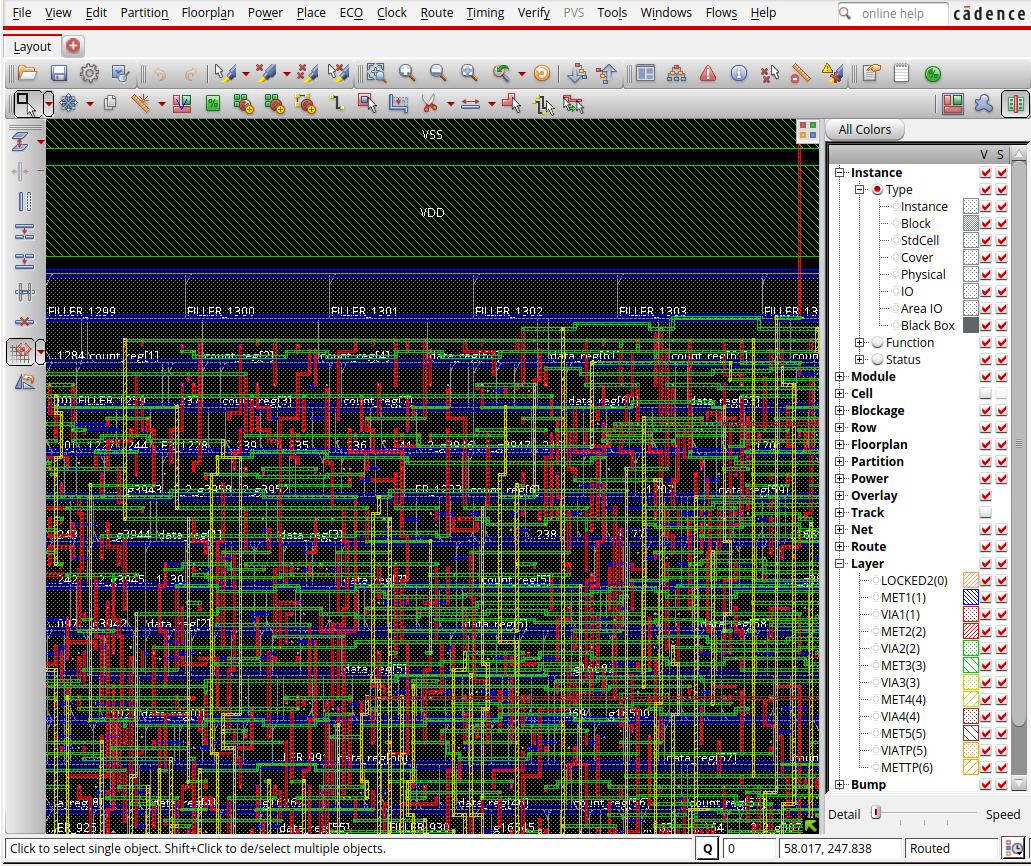
Task: Click the Q button in status bar
Action: [707, 848]
